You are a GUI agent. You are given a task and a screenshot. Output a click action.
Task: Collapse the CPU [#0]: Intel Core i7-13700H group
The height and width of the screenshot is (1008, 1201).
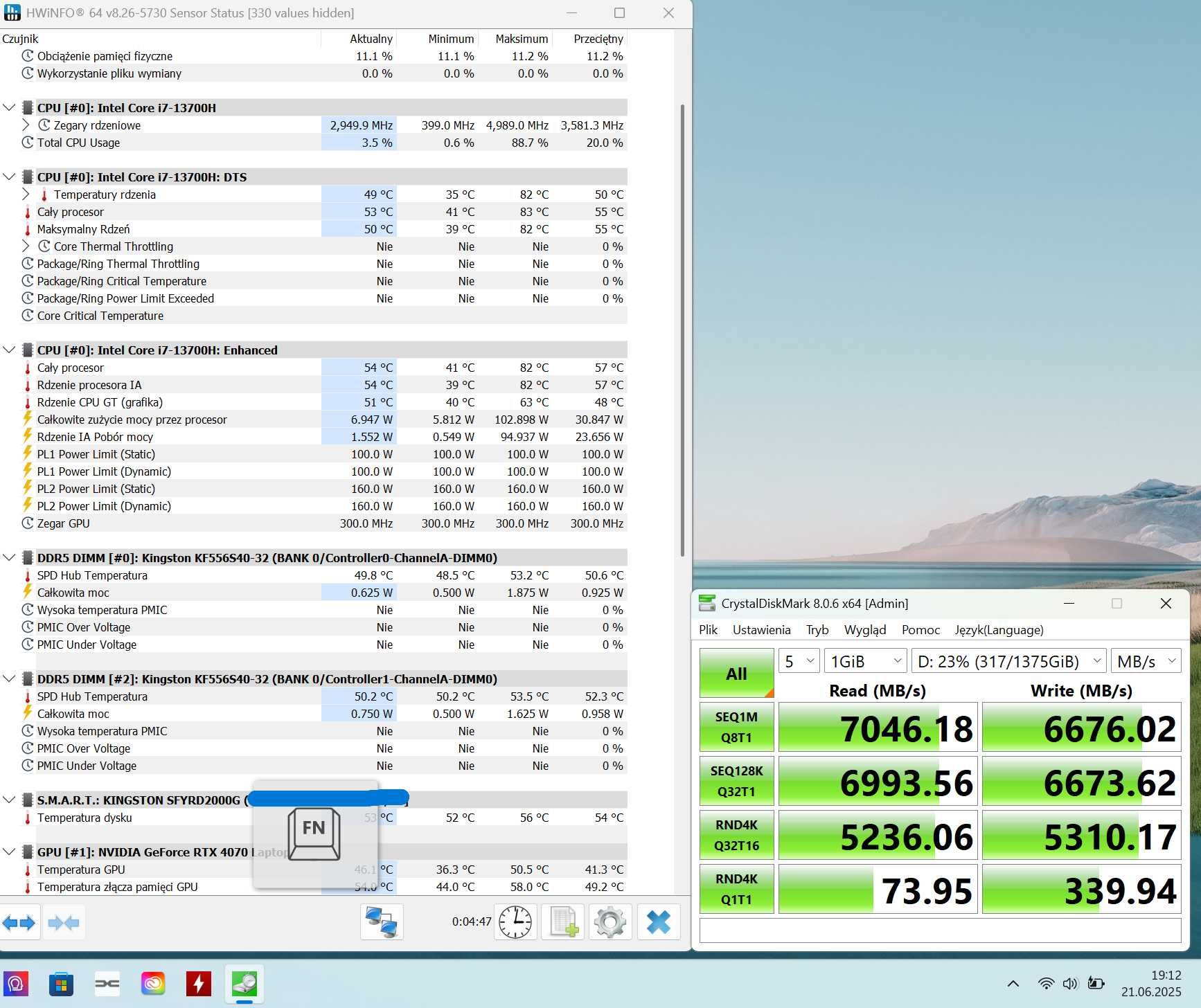(9, 108)
